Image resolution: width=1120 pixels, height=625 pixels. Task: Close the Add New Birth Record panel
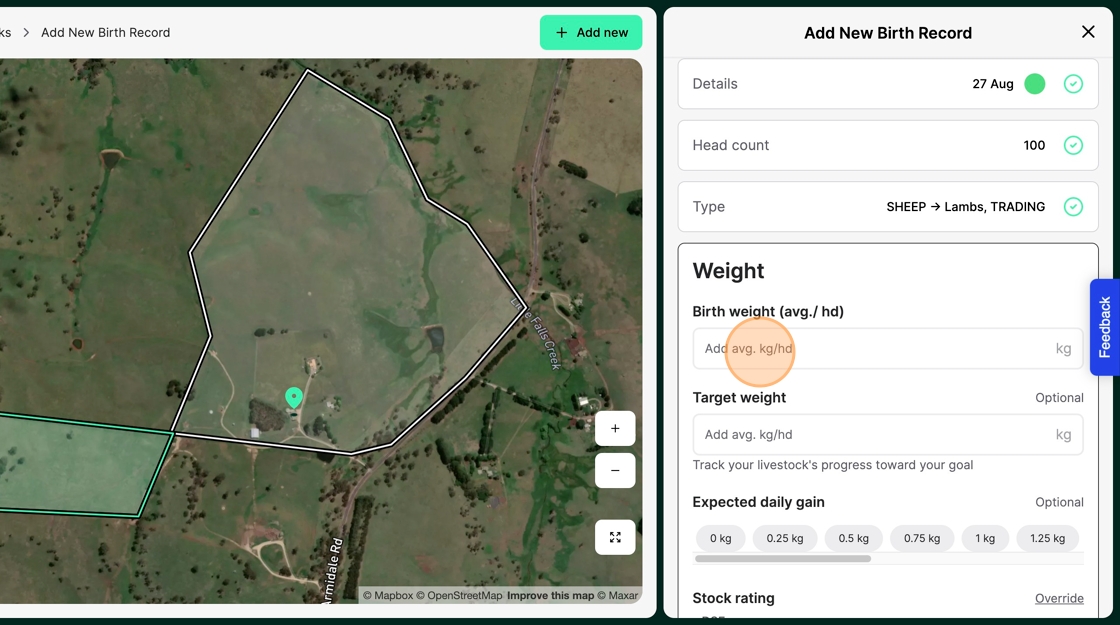[x=1088, y=32]
